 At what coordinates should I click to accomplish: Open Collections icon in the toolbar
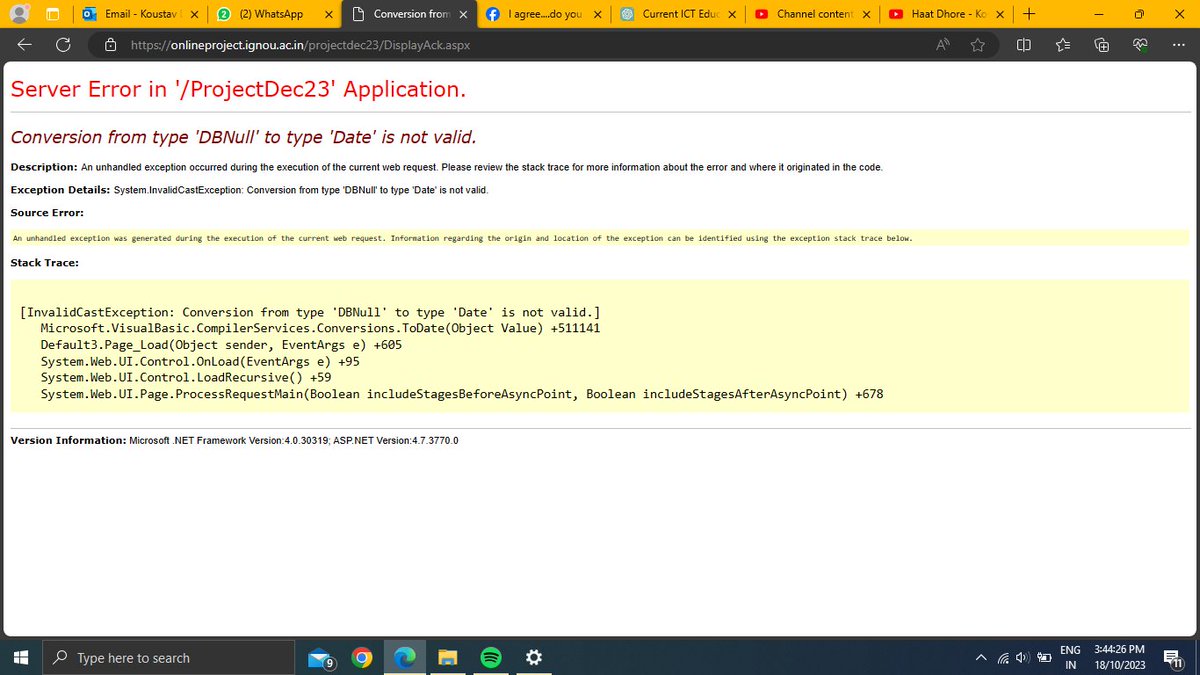[1102, 44]
